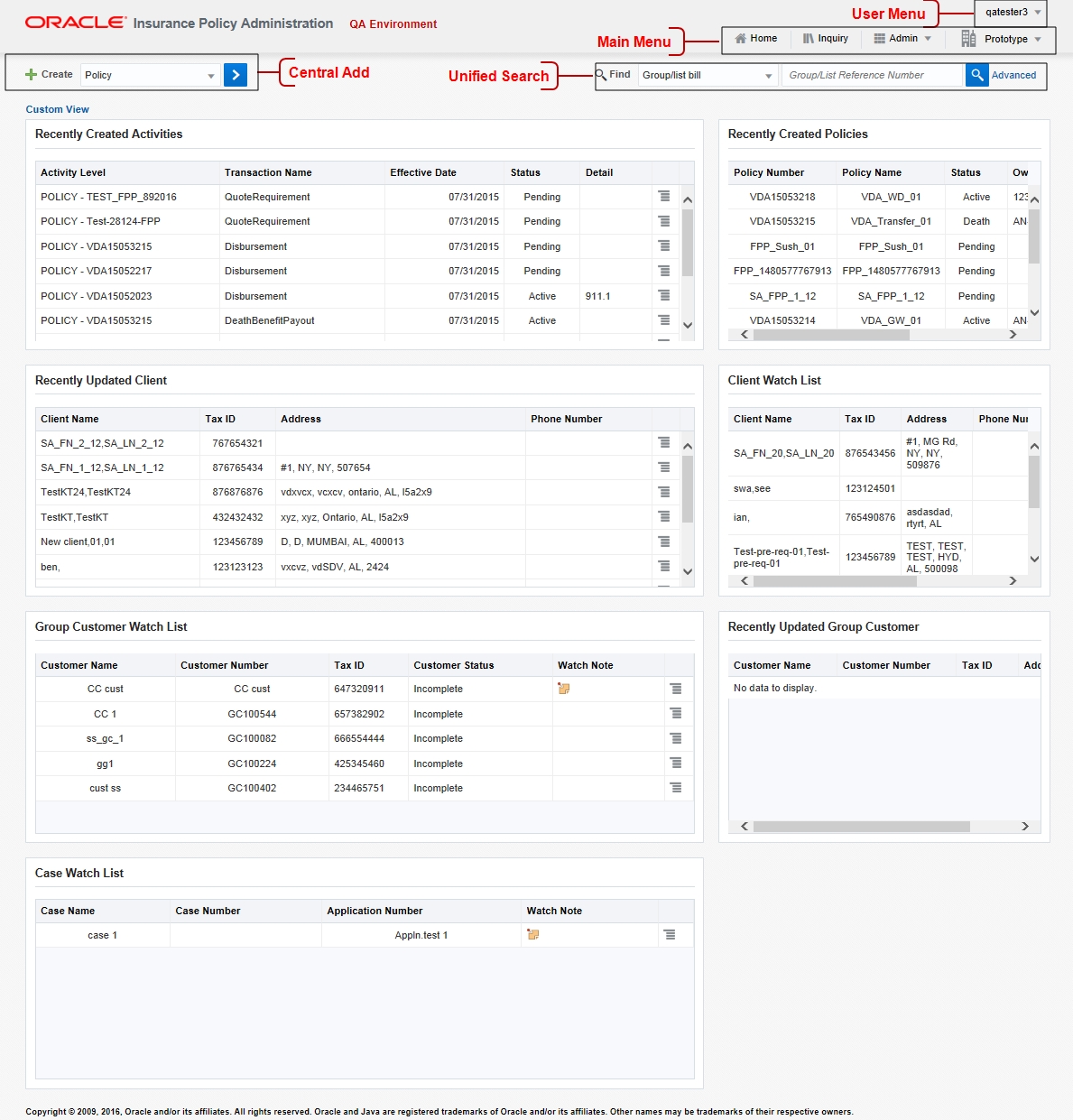The height and width of the screenshot is (1120, 1073).
Task: Click the blue arrow go button beside Create
Action: pos(236,75)
